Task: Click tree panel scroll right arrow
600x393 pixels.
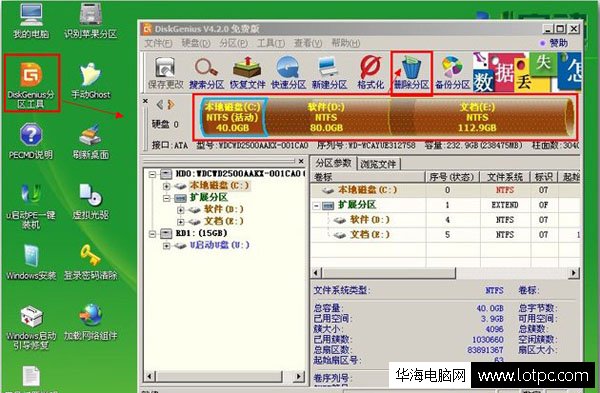Action: [299, 377]
